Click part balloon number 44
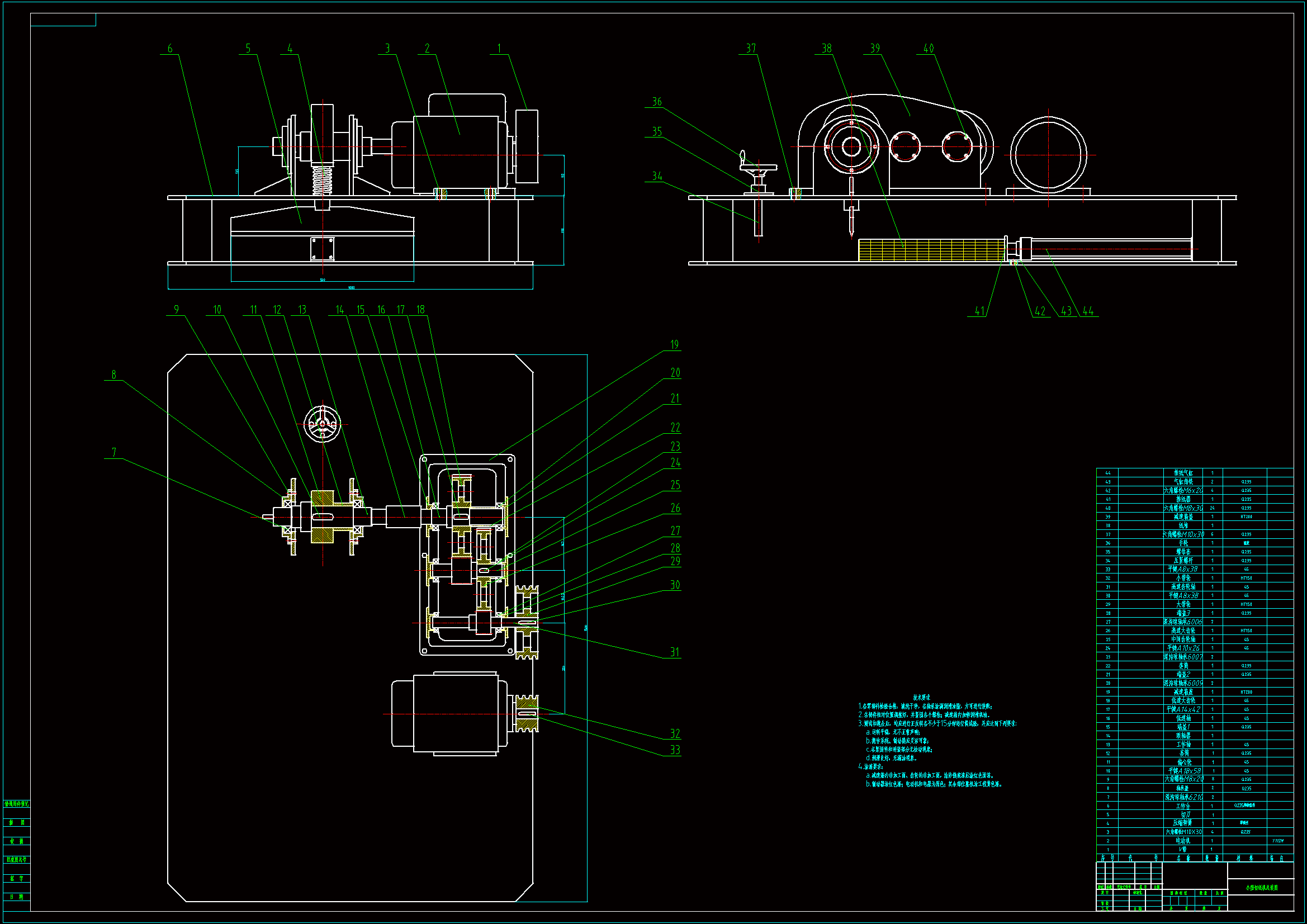 1088,311
